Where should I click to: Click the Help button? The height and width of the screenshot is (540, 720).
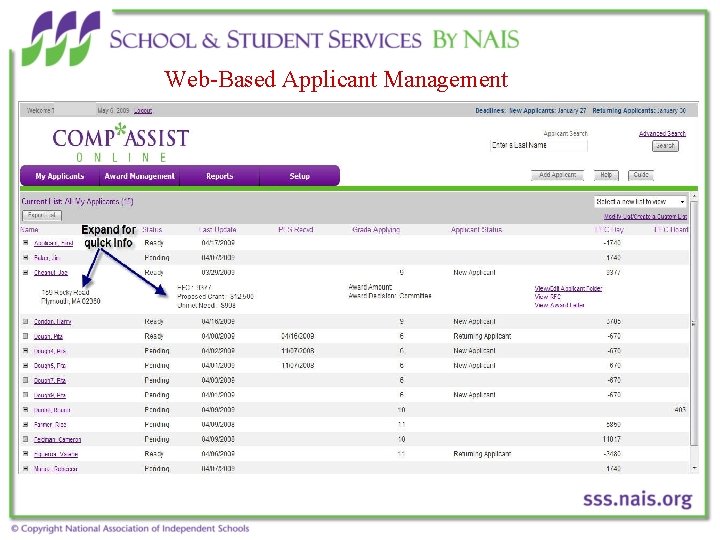(x=606, y=175)
